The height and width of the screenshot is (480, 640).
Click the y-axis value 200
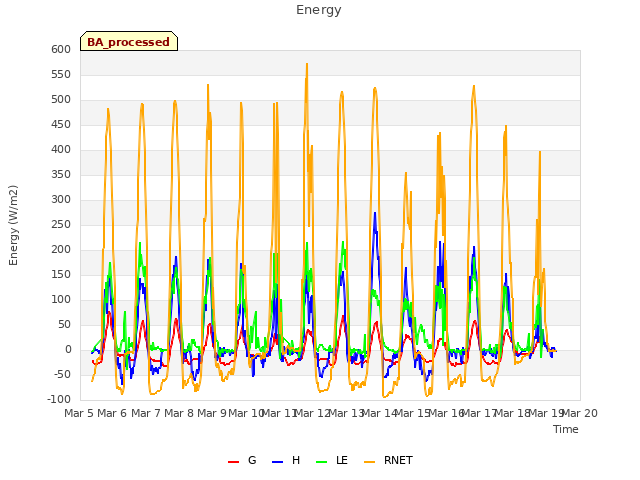click(61, 249)
